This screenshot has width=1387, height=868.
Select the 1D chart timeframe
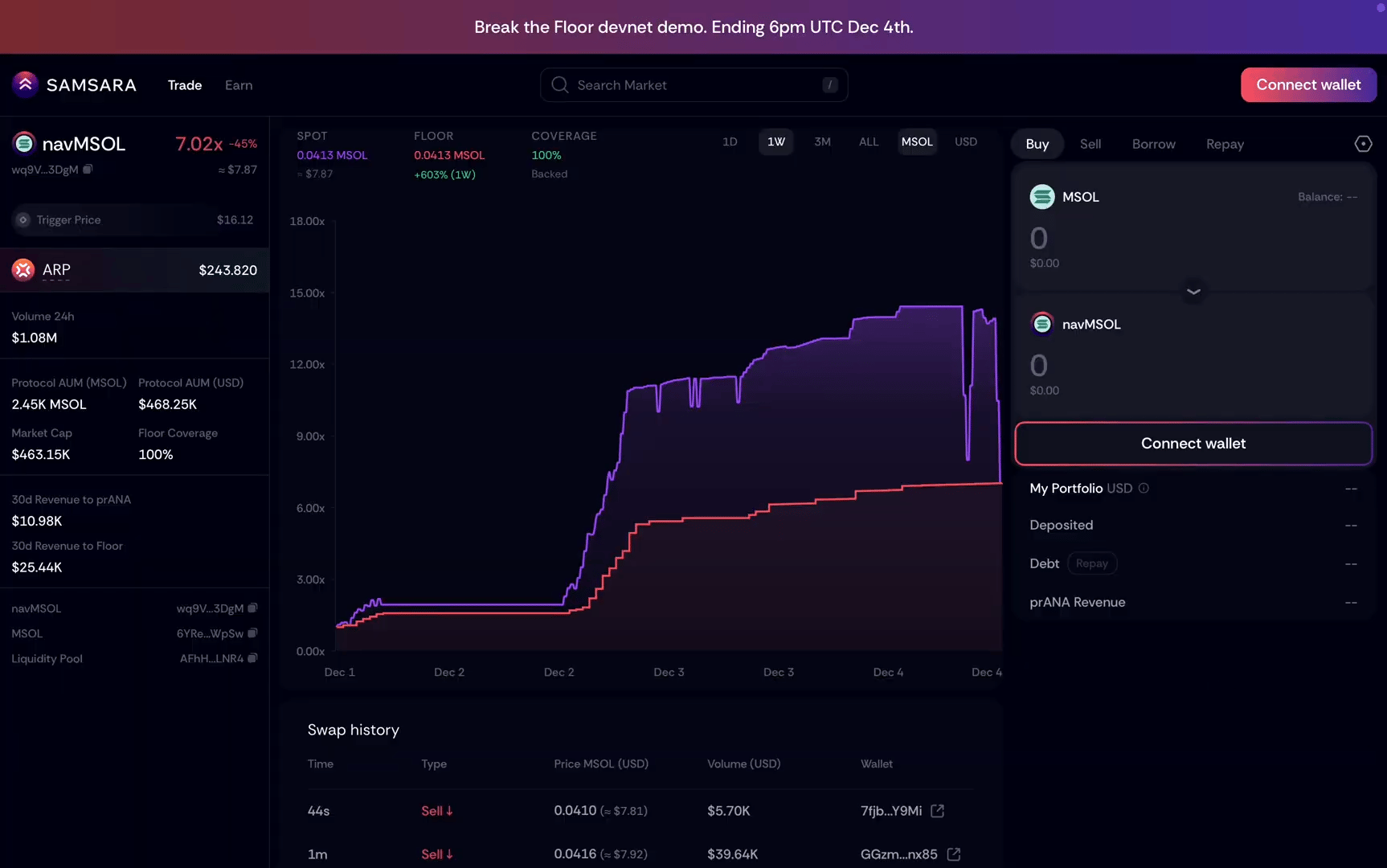730,141
